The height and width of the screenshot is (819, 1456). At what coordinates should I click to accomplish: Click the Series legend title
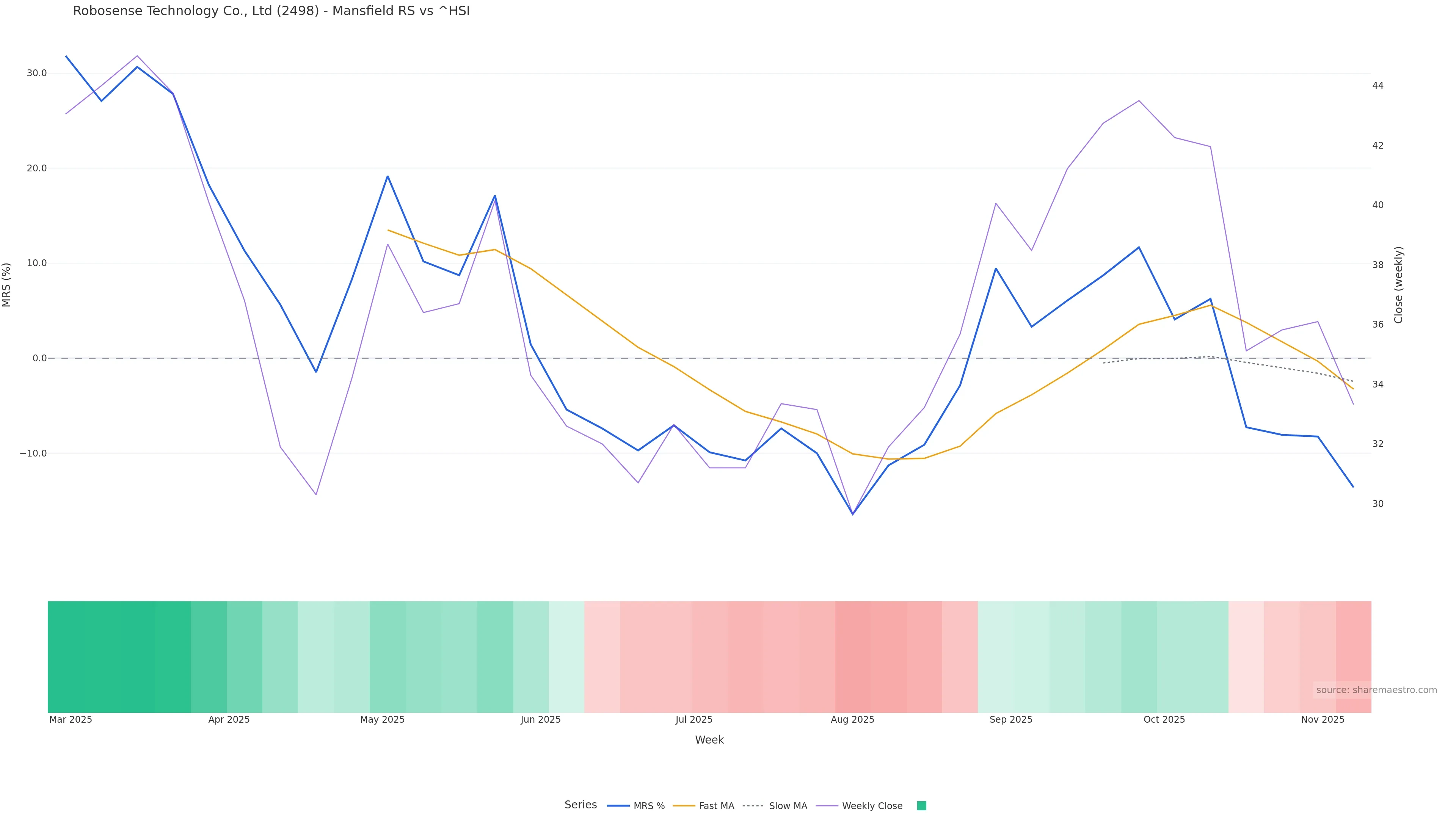[x=581, y=805]
